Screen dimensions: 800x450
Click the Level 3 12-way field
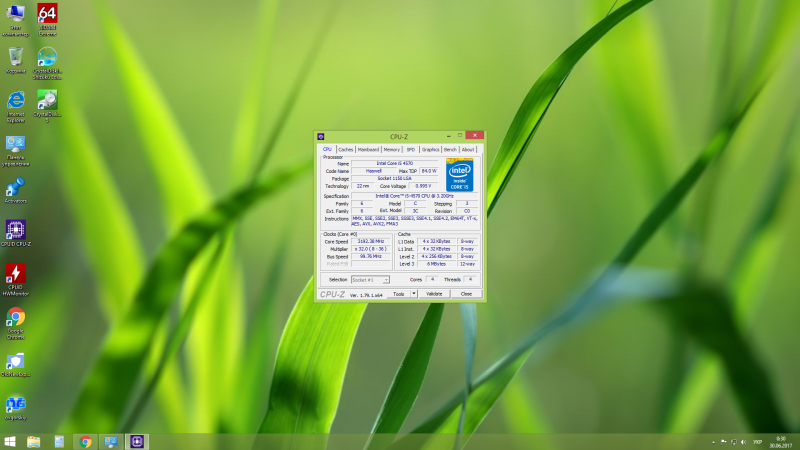pos(467,264)
